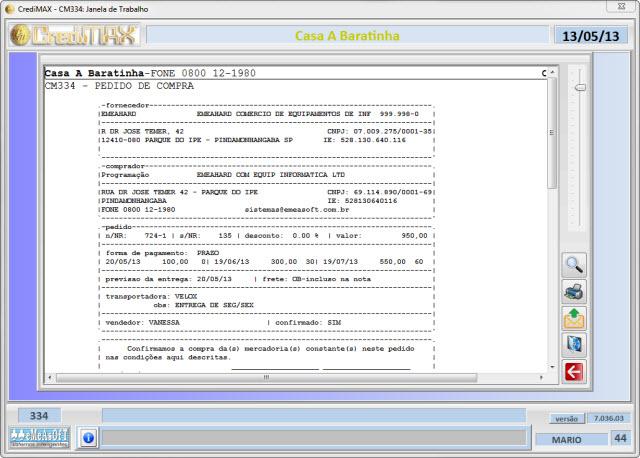Image resolution: width=640 pixels, height=458 pixels.
Task: Click the blue document export icon
Action: click(574, 346)
